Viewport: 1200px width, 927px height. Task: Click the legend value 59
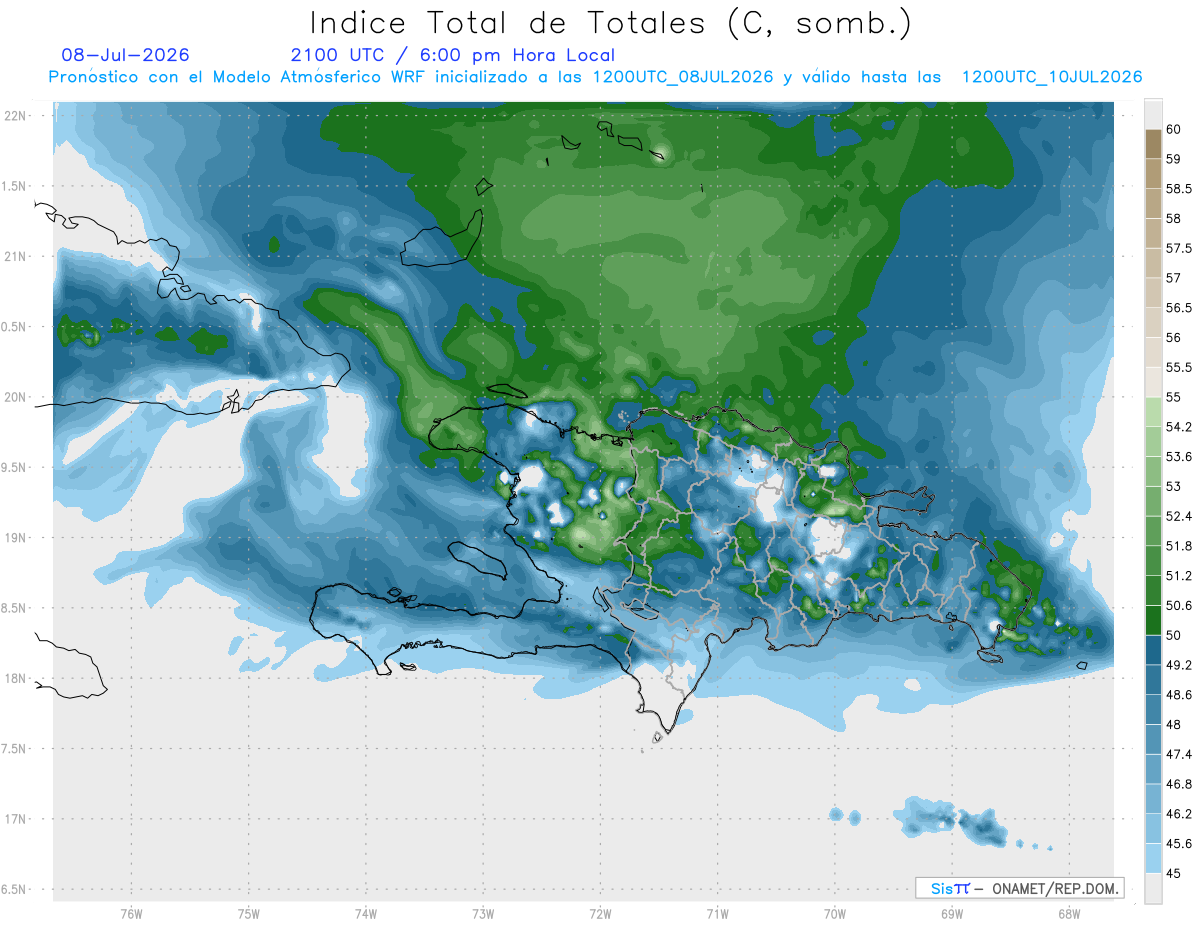1174,159
